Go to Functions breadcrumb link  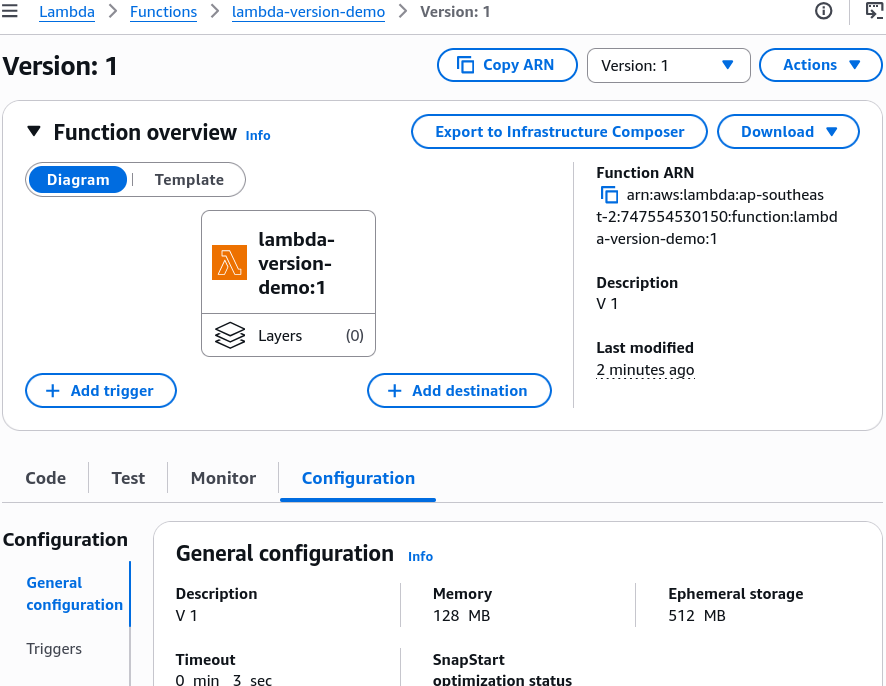[x=163, y=11]
